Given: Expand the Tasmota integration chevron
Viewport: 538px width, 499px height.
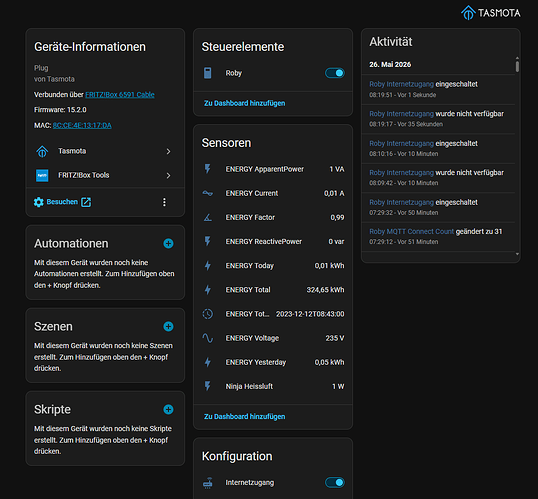Looking at the screenshot, I should [168, 151].
